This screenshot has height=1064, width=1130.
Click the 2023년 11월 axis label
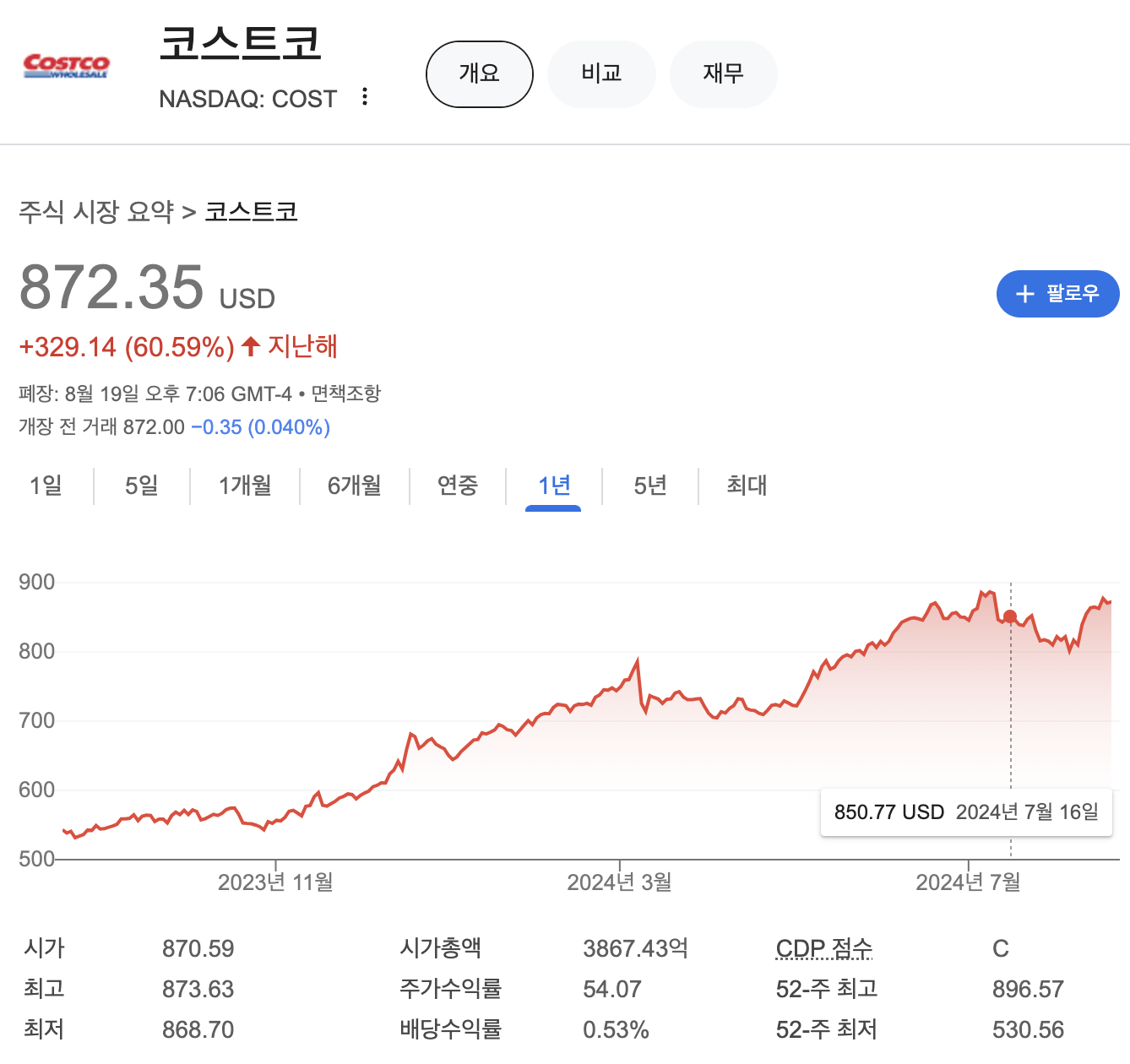click(275, 882)
